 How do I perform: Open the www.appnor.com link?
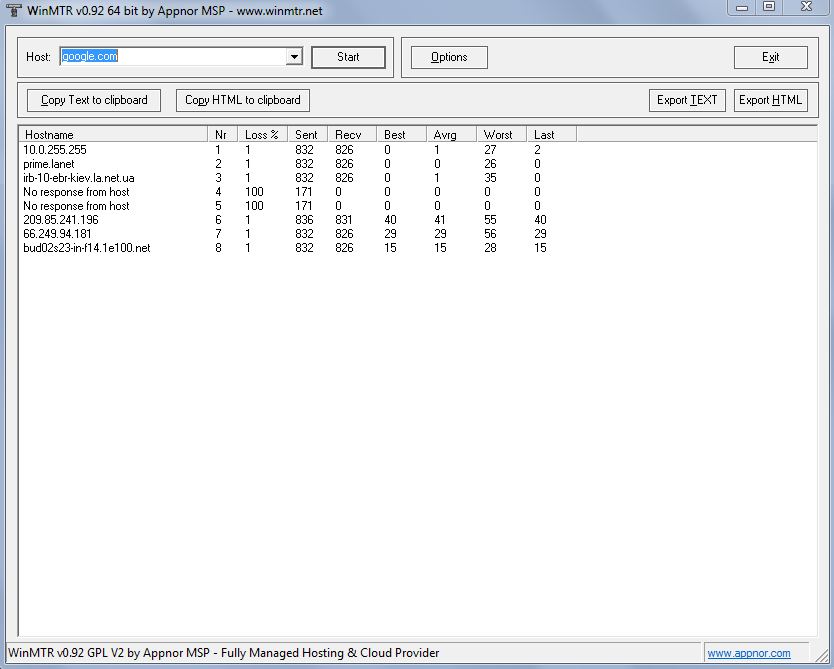click(x=748, y=653)
